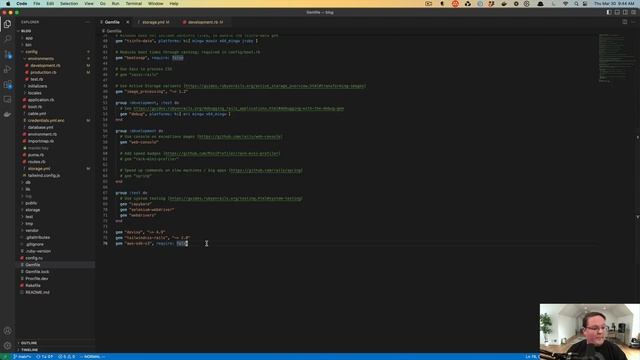Open the Active Storage guides link
This screenshot has width=640, height=360.
coord(275,86)
